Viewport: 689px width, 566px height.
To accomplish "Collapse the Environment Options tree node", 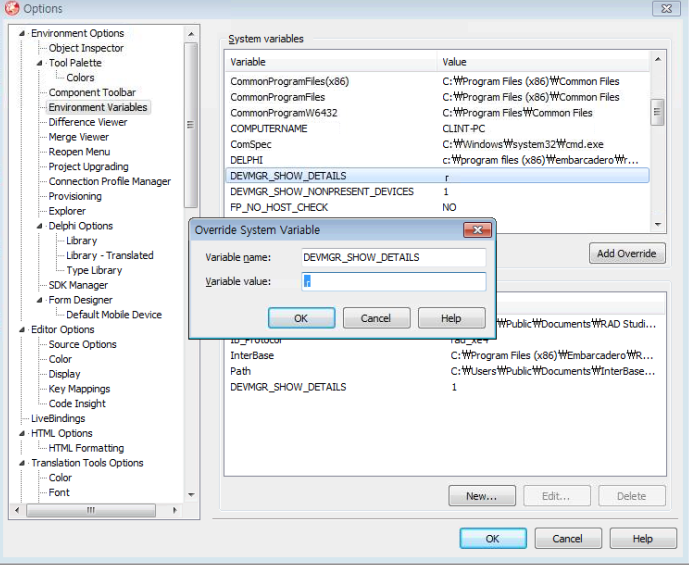I will pyautogui.click(x=22, y=33).
